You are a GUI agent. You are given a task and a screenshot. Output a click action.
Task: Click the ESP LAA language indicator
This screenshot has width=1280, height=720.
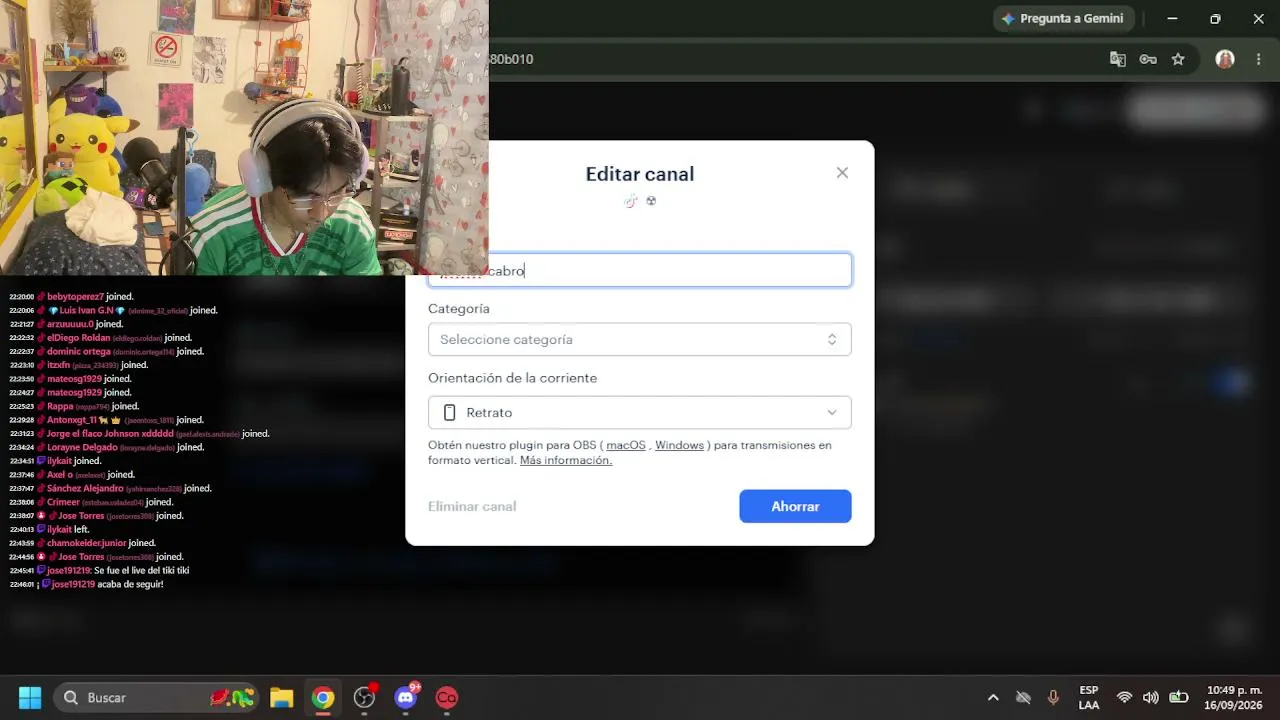(x=1088, y=697)
